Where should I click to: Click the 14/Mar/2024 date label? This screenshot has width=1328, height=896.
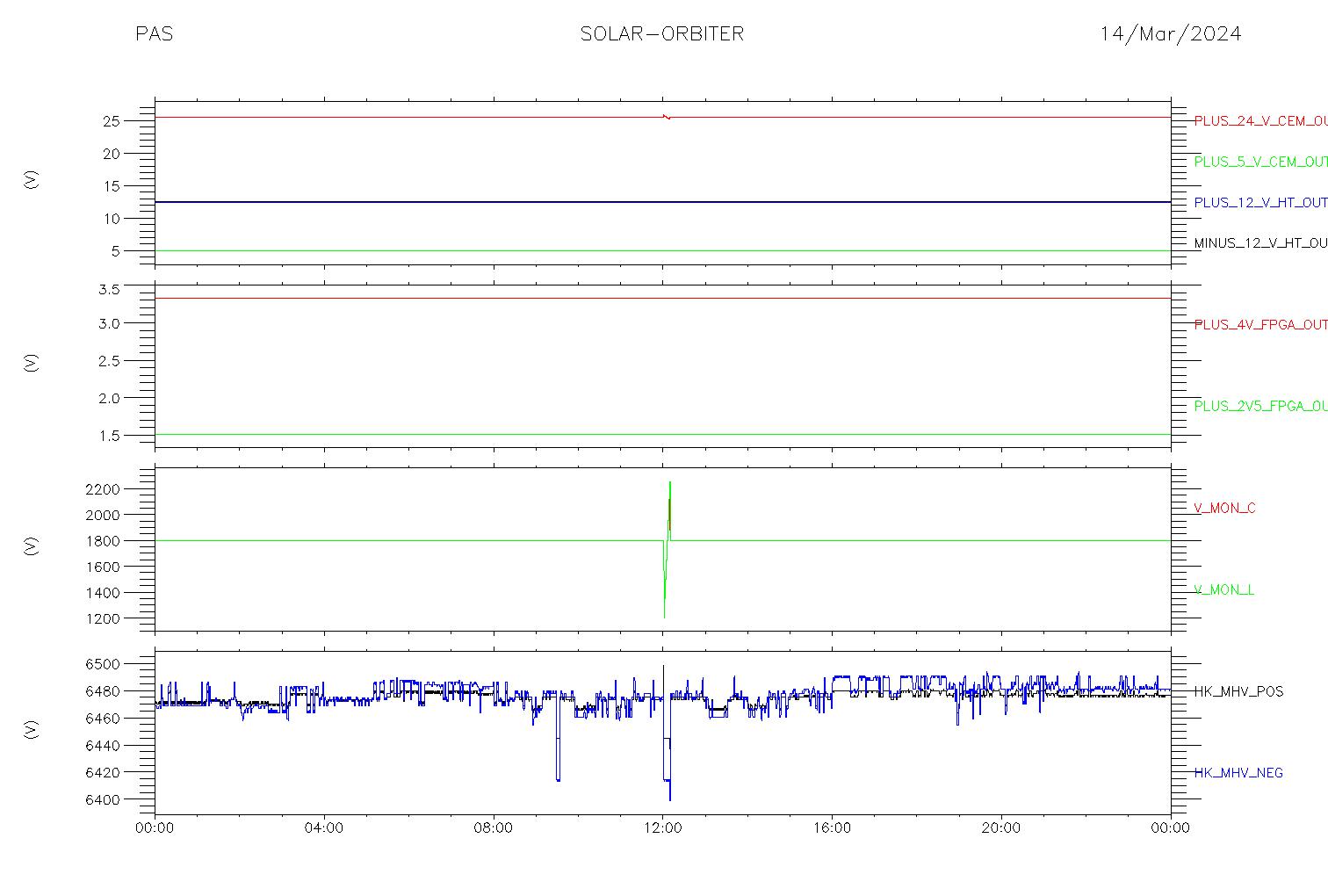(x=1171, y=34)
